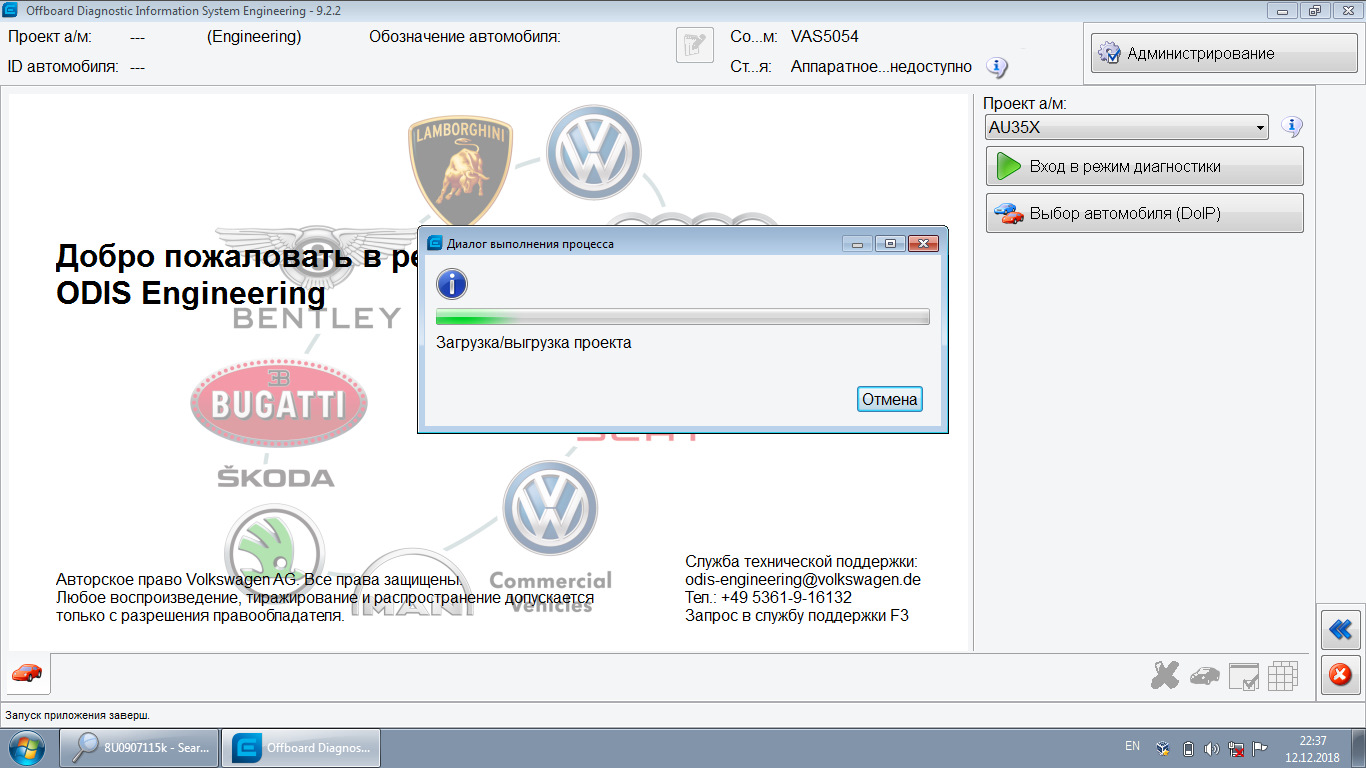Click the Bentley logo text
Viewport: 1366px width, 768px height.
click(x=317, y=319)
